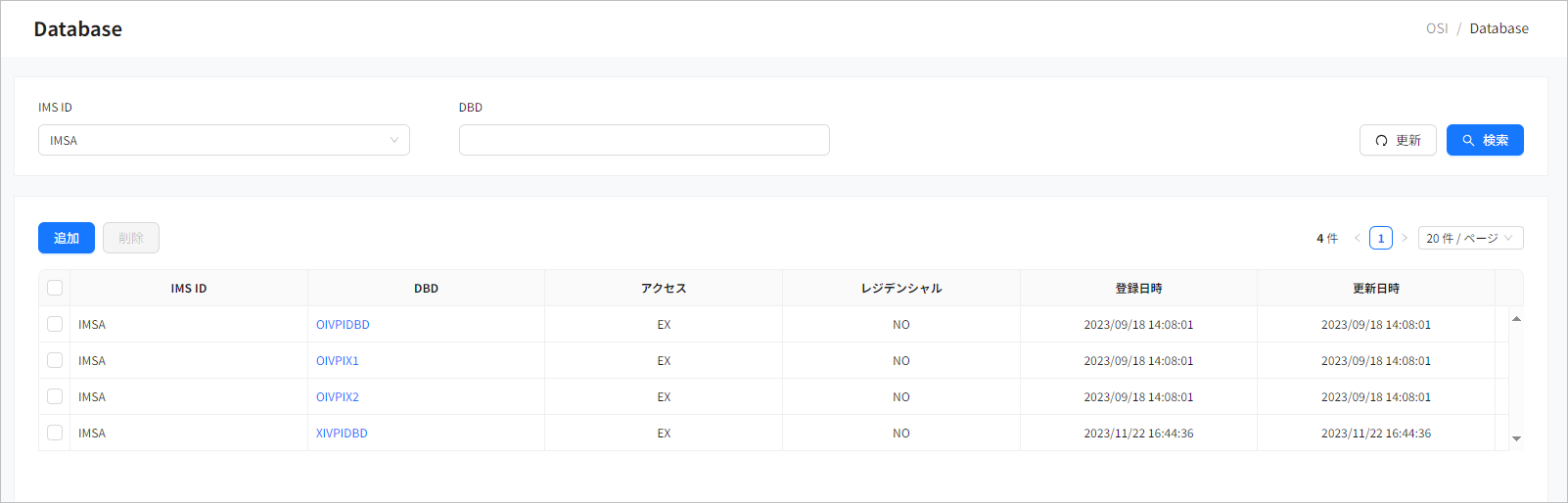Type in the DBD input field
This screenshot has width=1568, height=503.
coord(643,140)
